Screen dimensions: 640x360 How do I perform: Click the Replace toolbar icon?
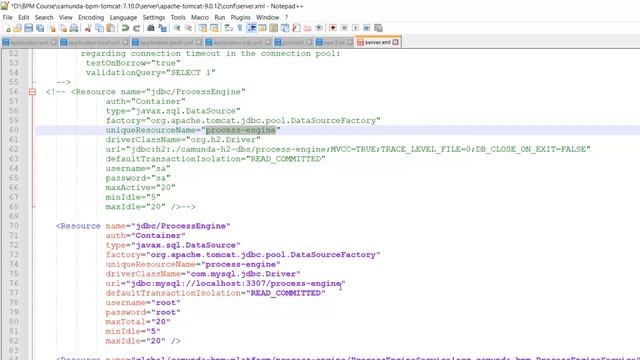(x=162, y=28)
